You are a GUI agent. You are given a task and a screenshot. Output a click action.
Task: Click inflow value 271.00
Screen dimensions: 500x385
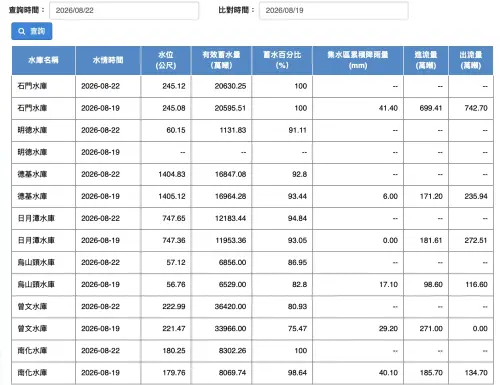(431, 328)
